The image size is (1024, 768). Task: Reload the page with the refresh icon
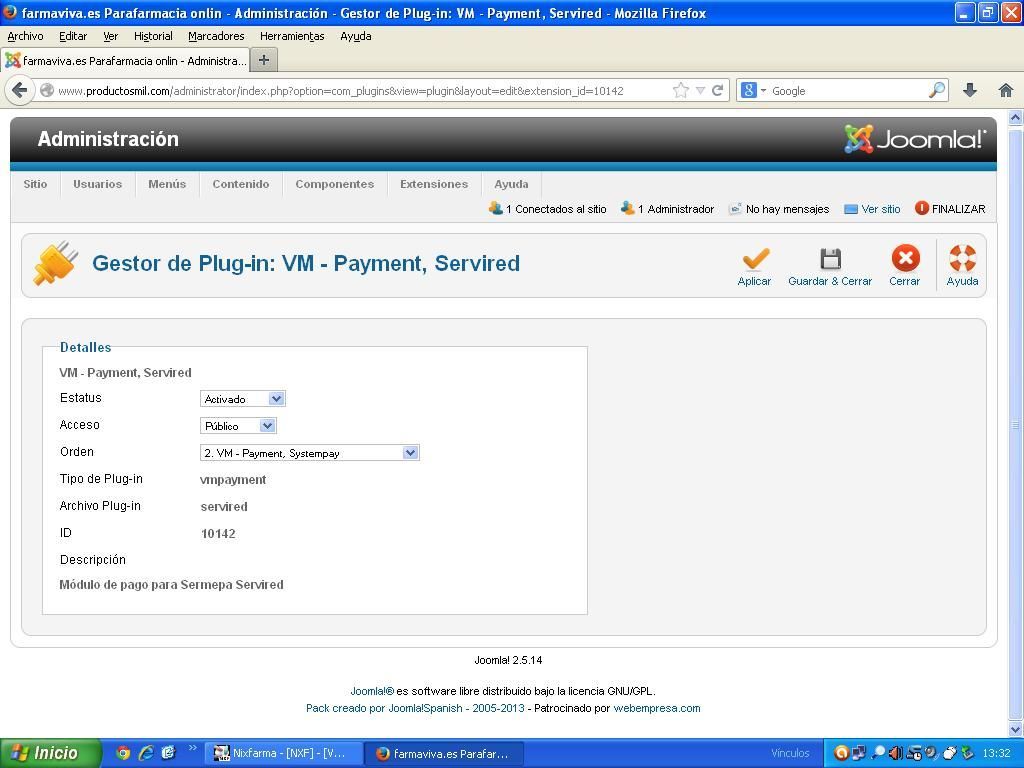point(717,90)
